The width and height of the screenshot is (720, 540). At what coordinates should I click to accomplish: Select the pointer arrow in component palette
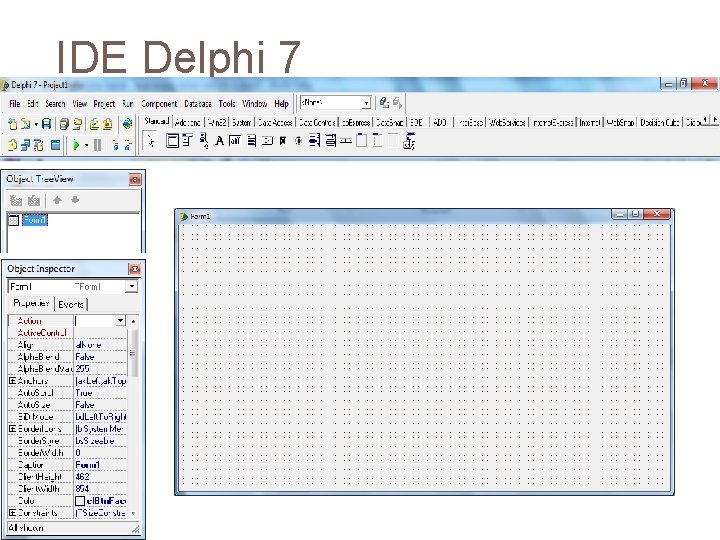[150, 141]
